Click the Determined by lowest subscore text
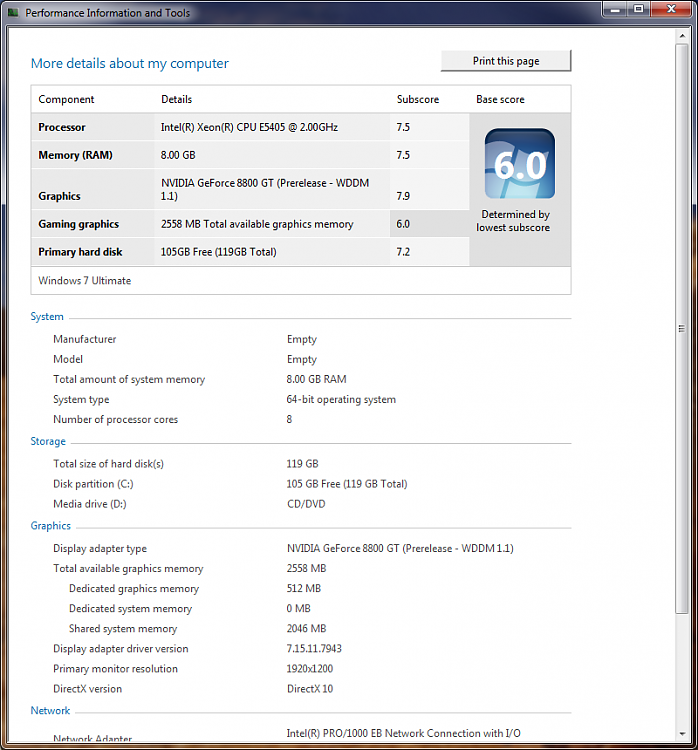Image resolution: width=698 pixels, height=750 pixels. (x=513, y=221)
